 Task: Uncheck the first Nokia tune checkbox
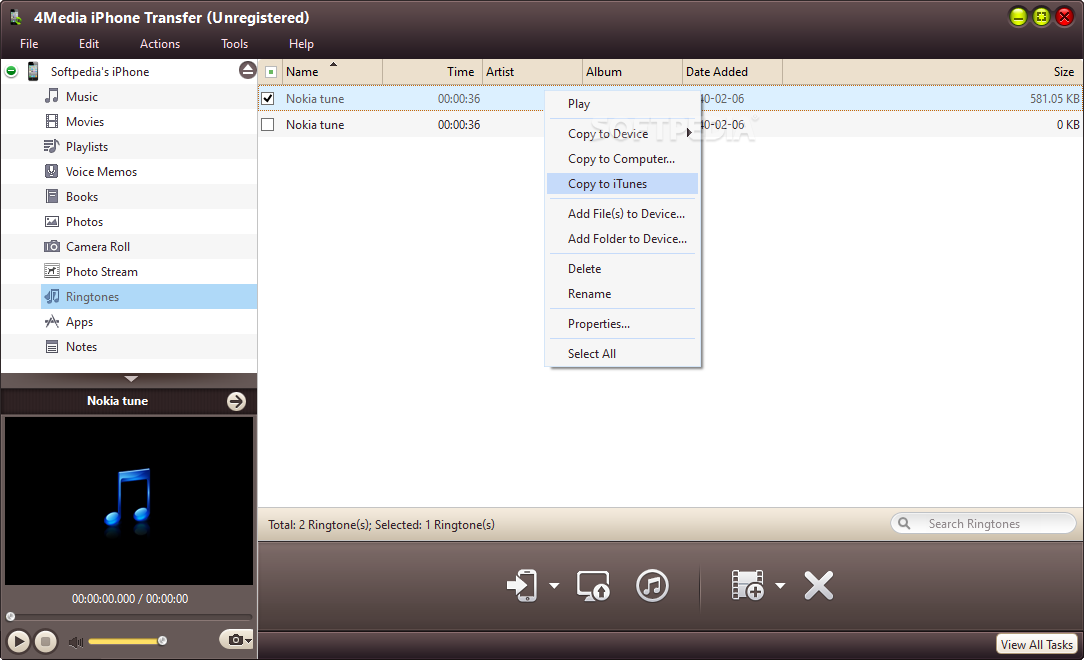pos(268,99)
